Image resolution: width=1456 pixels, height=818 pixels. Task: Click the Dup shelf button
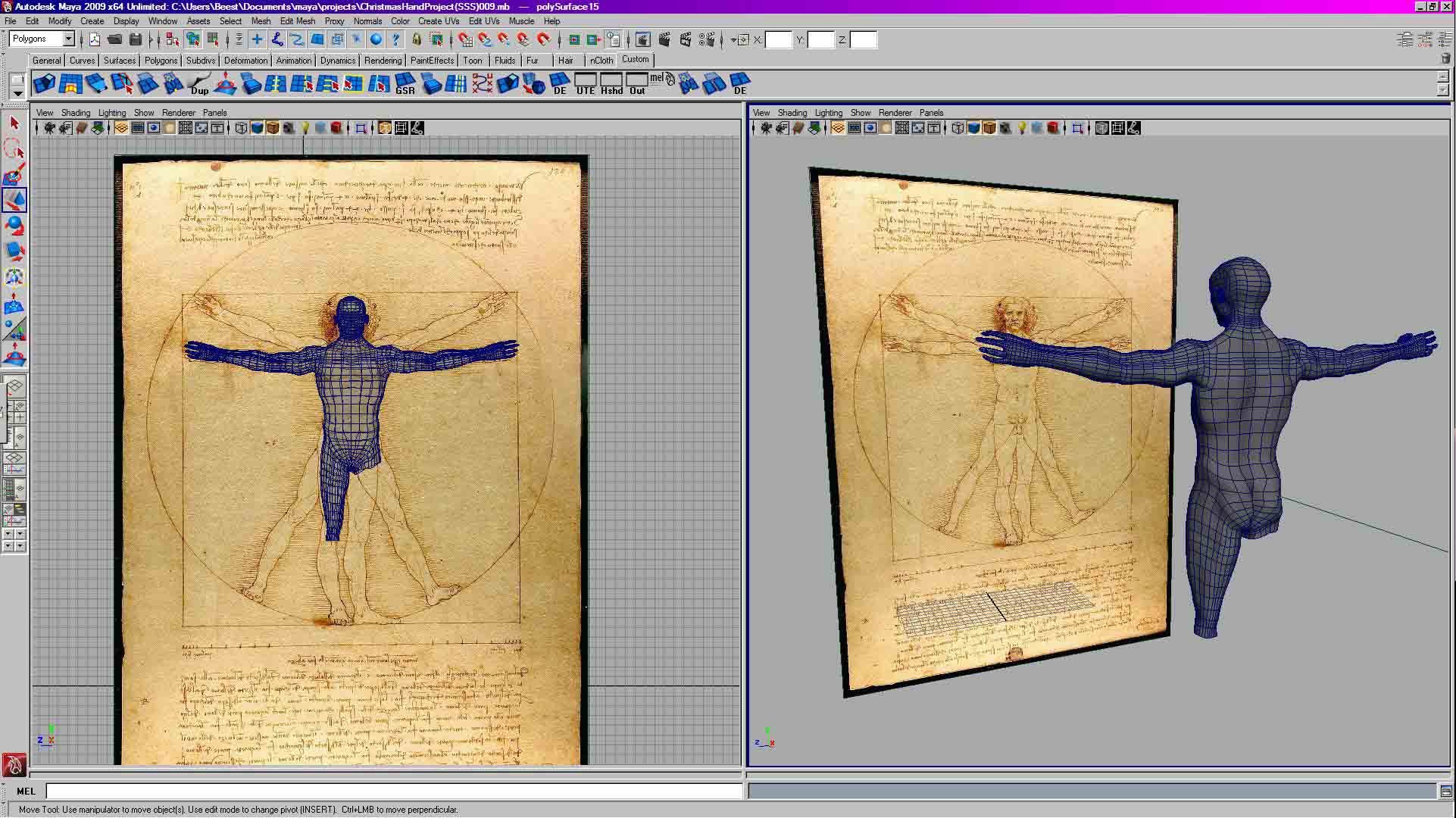[199, 83]
